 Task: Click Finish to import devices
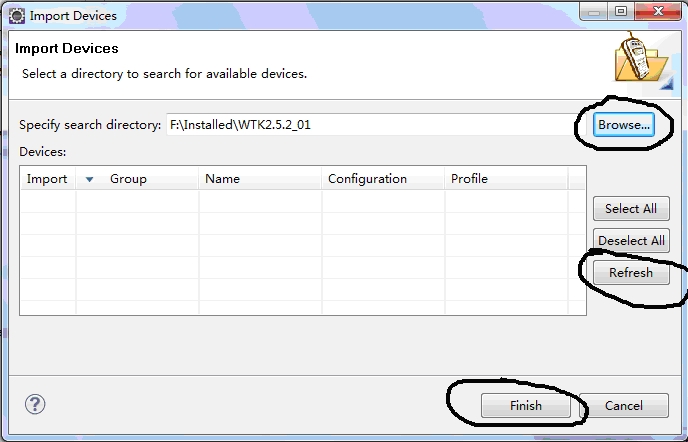pyautogui.click(x=526, y=406)
